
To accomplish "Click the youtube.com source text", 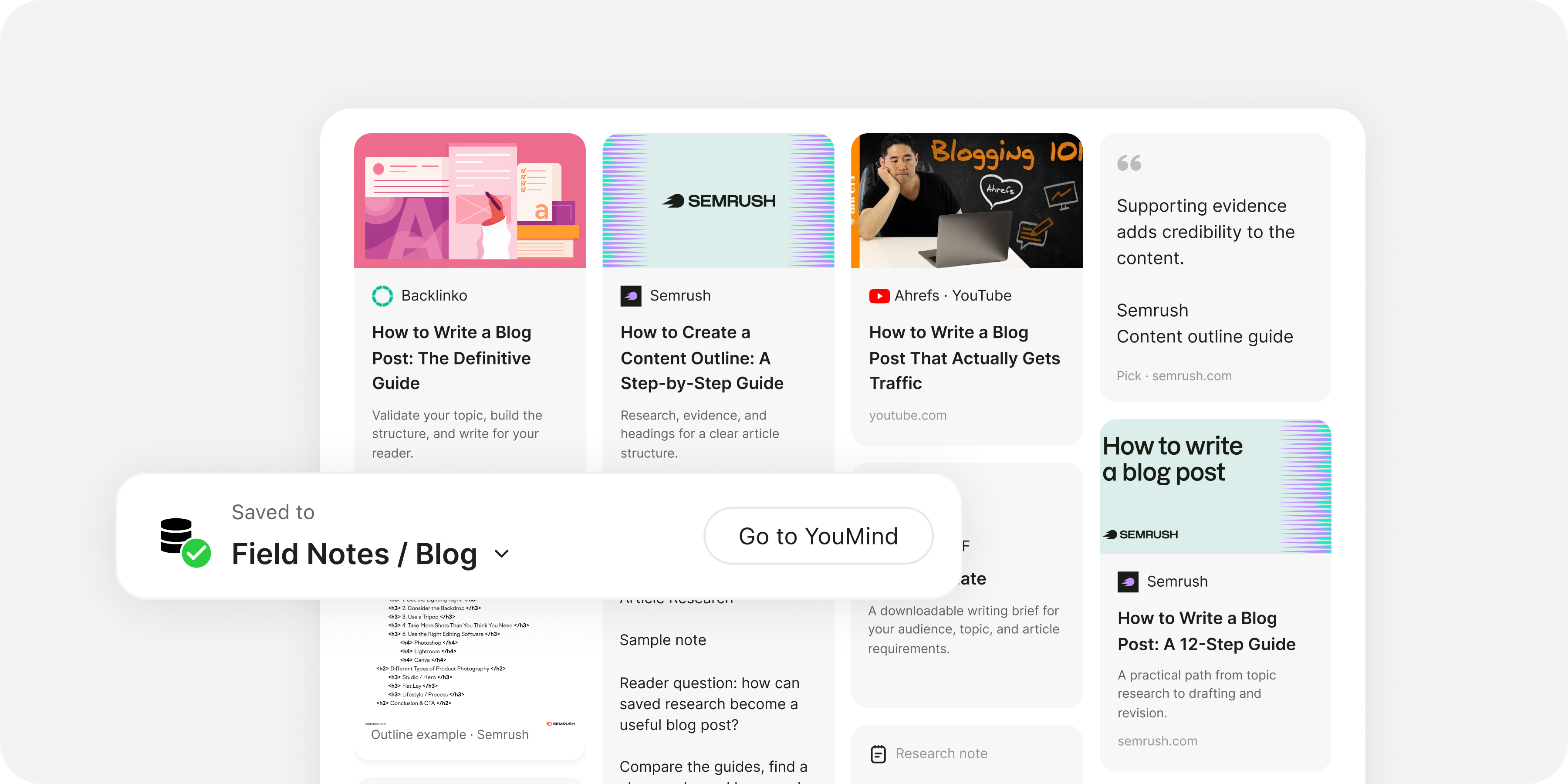I will pos(908,415).
